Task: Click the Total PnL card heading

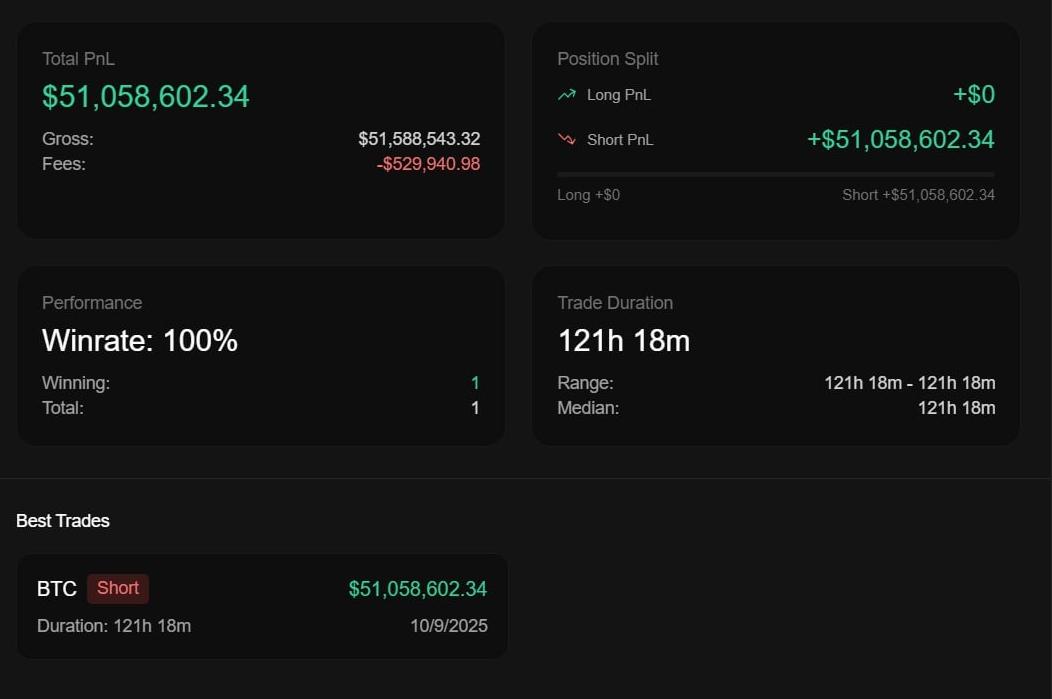Action: 78,59
